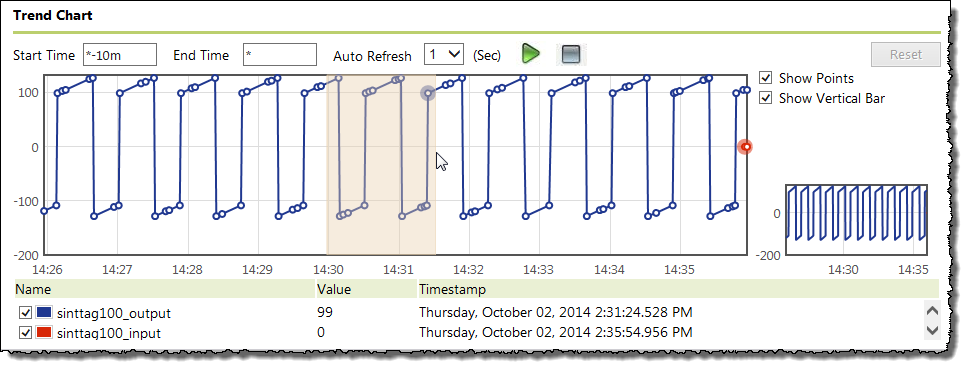
Task: Click the End Time input field
Action: (280, 54)
